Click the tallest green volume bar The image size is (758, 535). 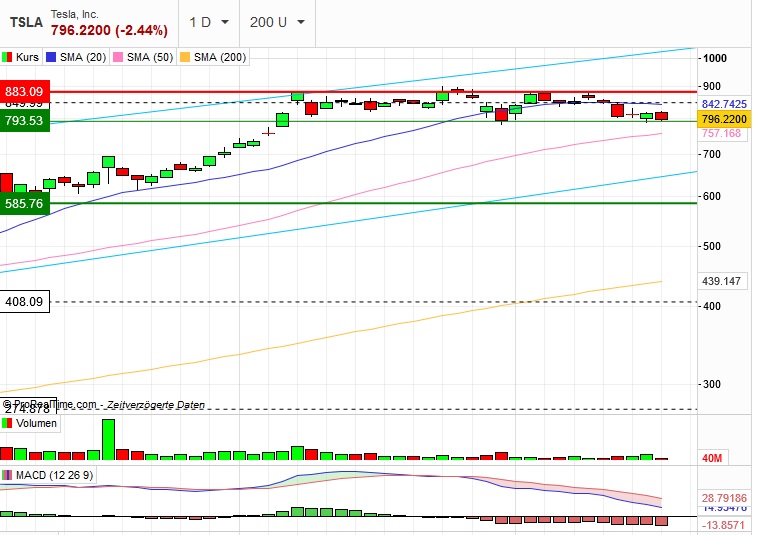pos(109,439)
